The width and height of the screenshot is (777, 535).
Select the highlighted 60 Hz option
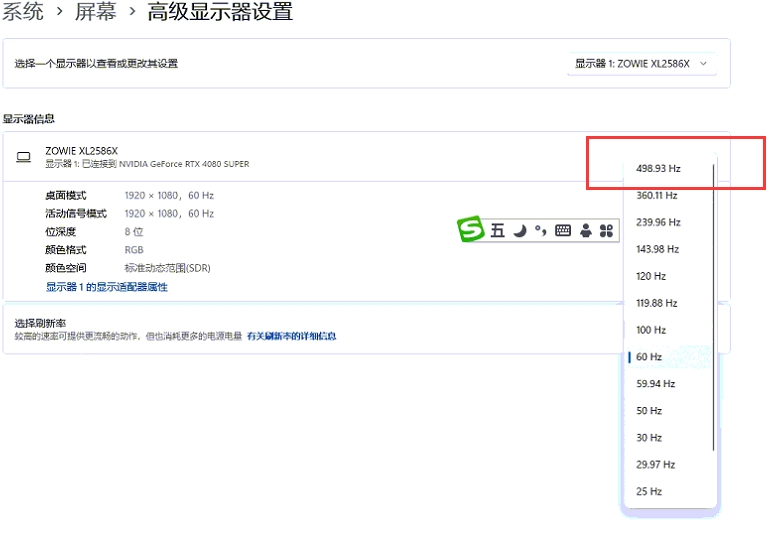(668, 357)
